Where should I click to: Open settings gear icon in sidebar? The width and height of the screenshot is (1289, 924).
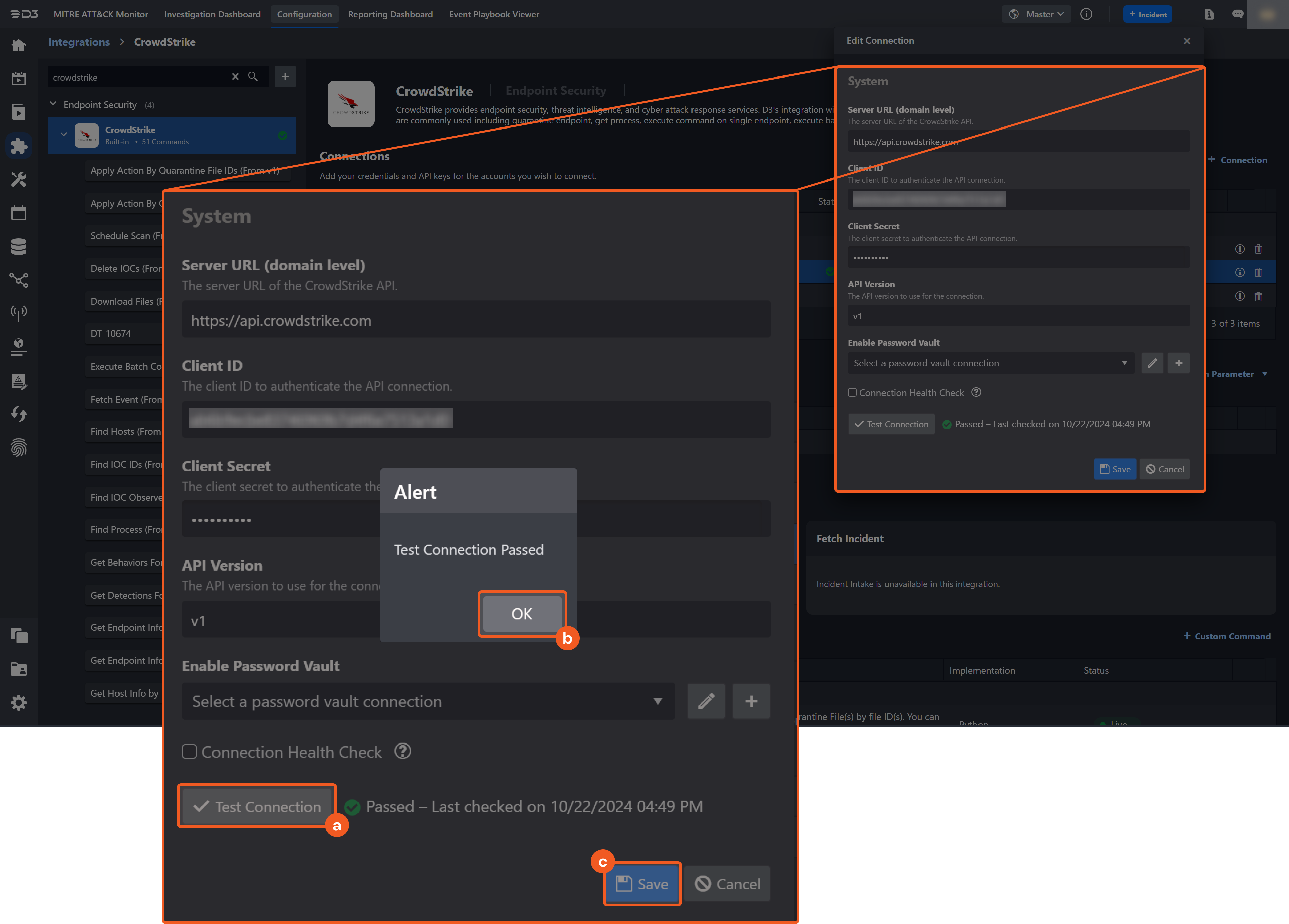19,703
